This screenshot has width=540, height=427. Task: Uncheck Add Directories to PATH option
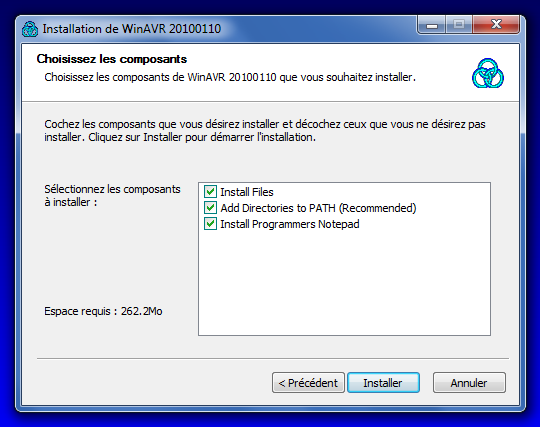point(210,208)
